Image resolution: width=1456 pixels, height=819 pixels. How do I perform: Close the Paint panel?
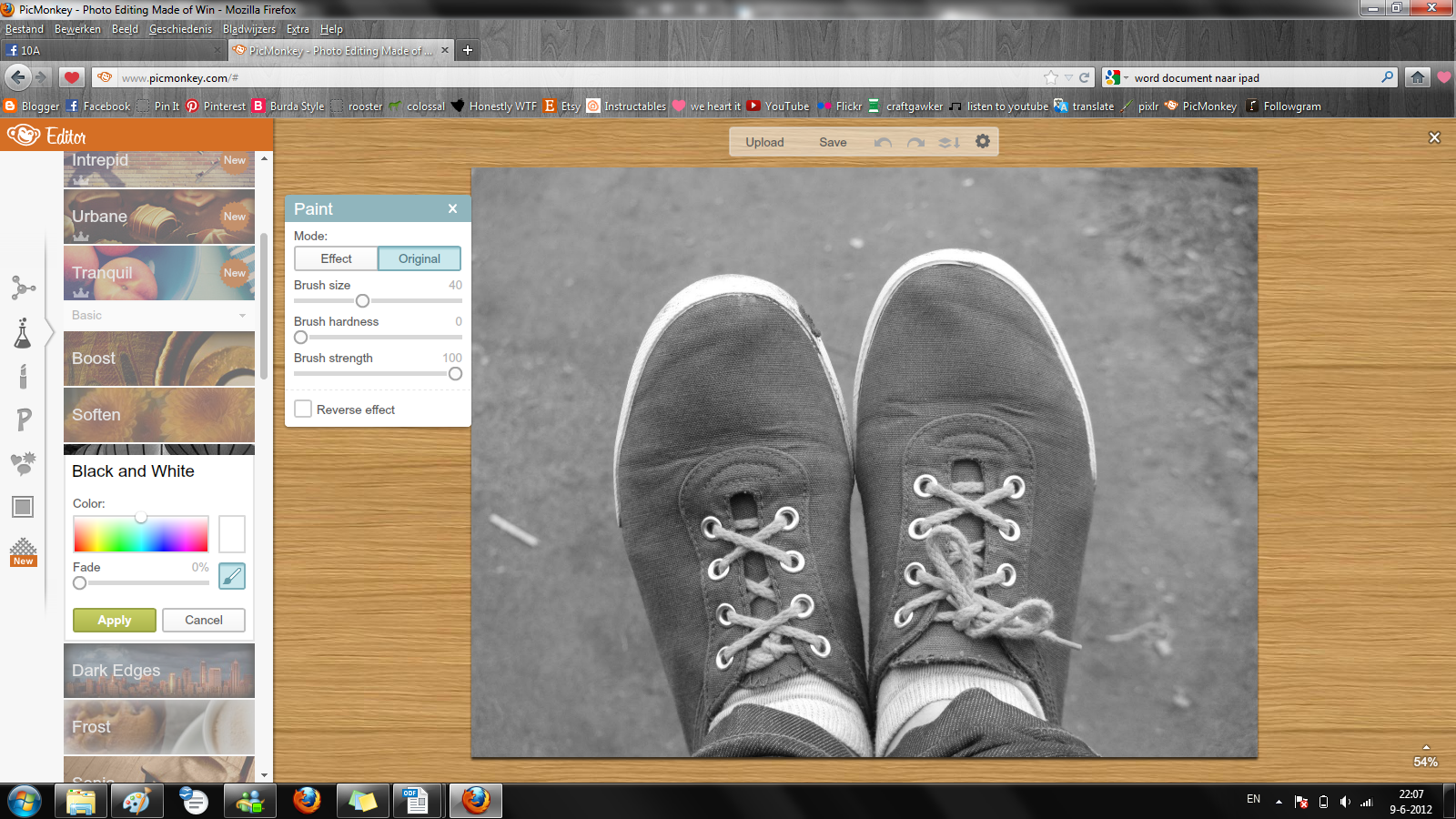click(x=452, y=208)
